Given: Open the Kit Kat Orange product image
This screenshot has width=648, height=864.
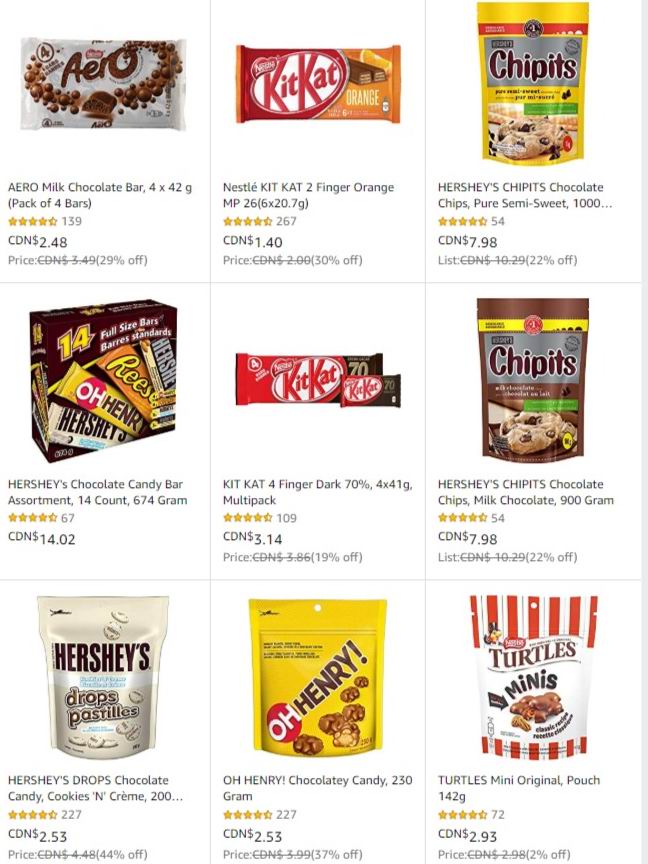Looking at the screenshot, I should tap(318, 84).
